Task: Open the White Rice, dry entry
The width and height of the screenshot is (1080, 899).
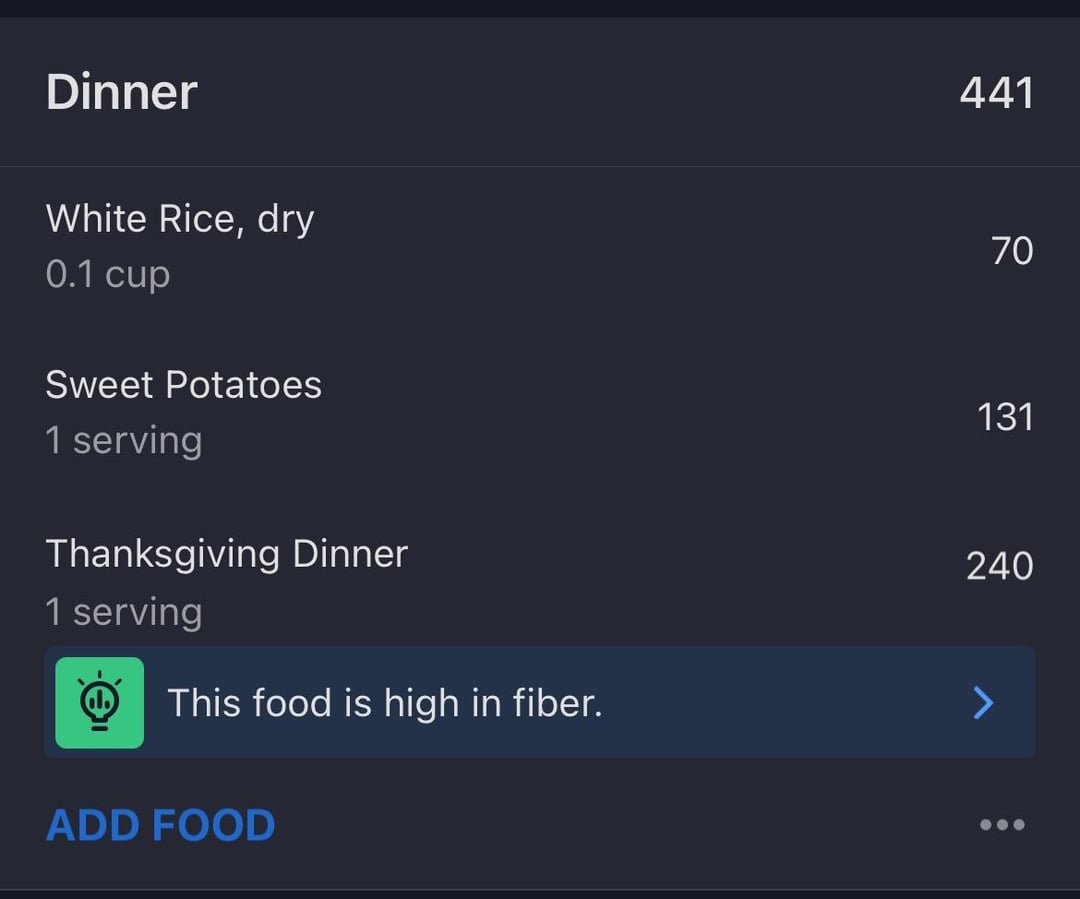Action: 540,248
